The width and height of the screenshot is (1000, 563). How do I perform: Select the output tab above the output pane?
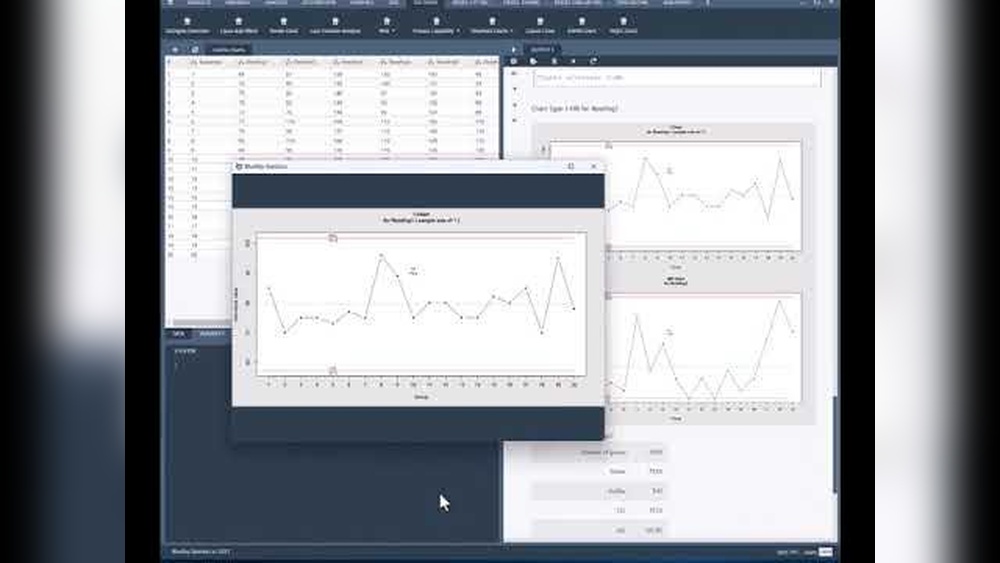(541, 49)
